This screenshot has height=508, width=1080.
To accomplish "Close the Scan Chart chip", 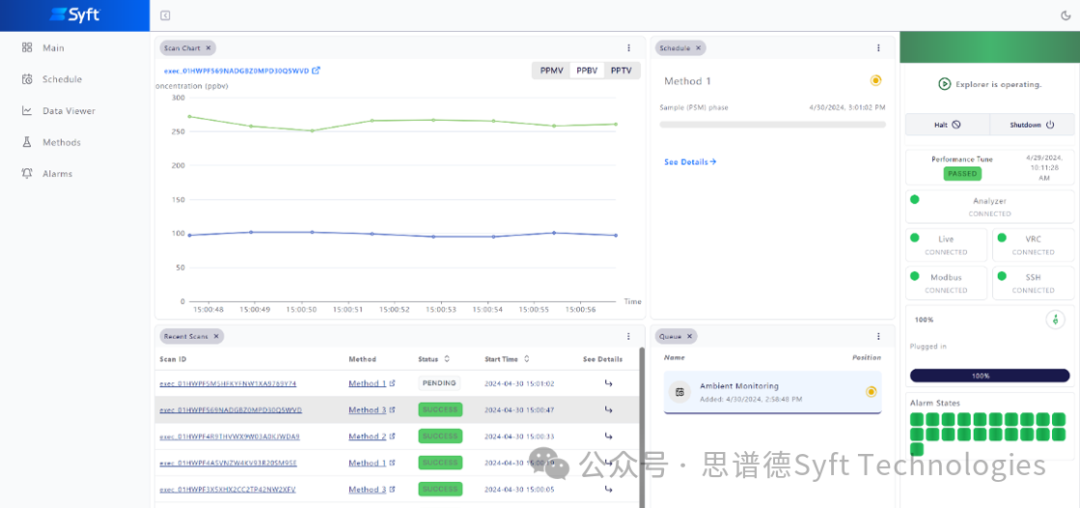I will [208, 48].
